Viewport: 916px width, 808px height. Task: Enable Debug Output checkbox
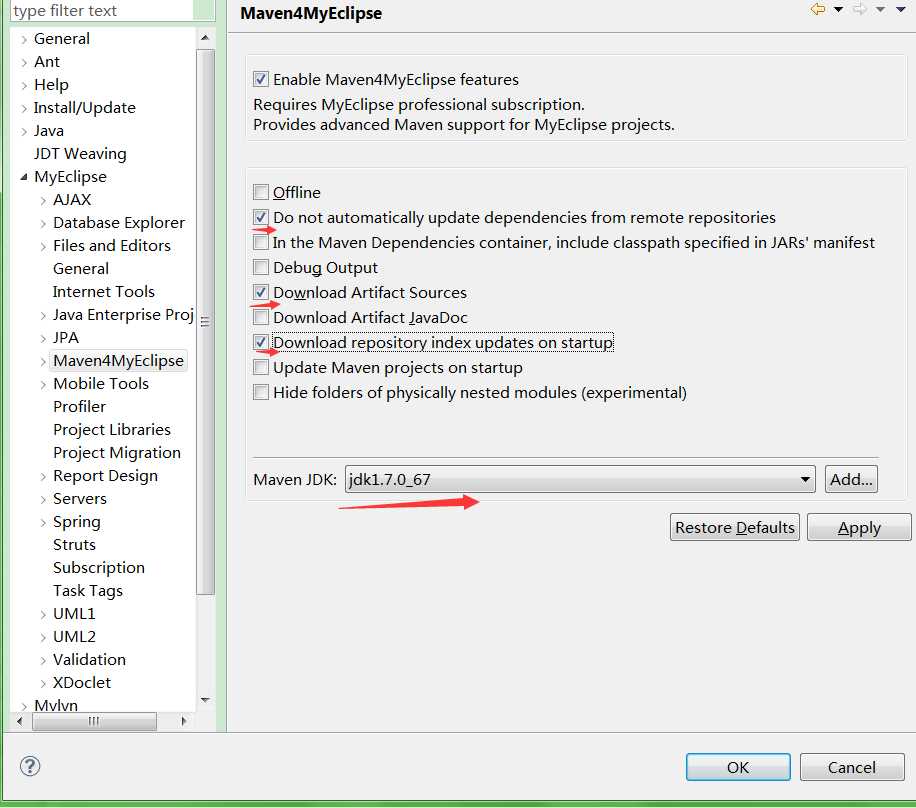tap(261, 268)
